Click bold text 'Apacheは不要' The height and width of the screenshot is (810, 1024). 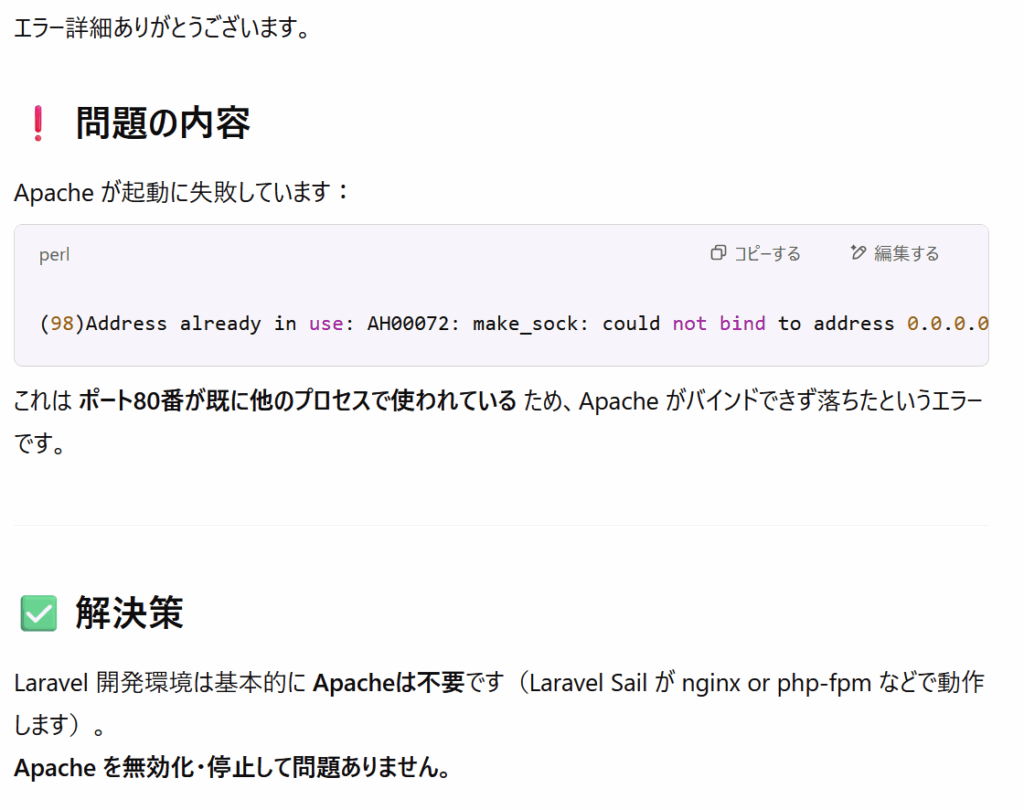(389, 683)
